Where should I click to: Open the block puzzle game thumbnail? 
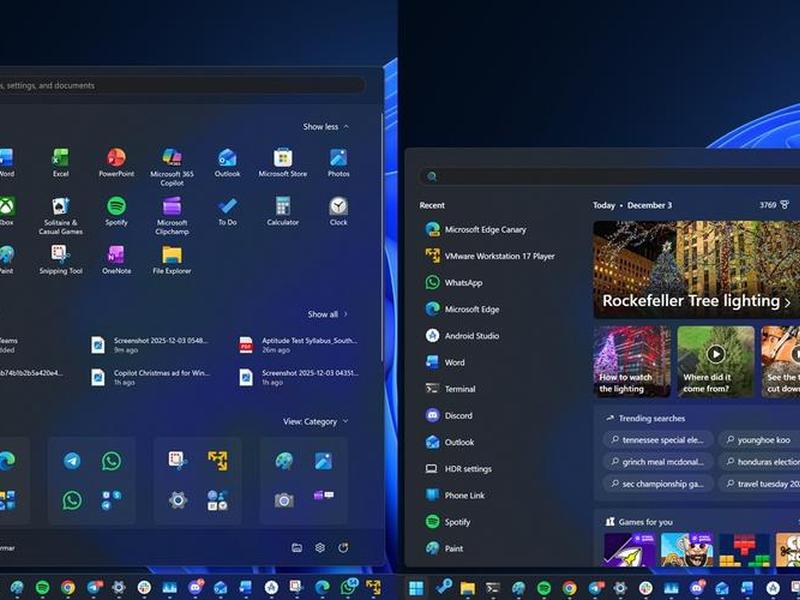coord(745,550)
